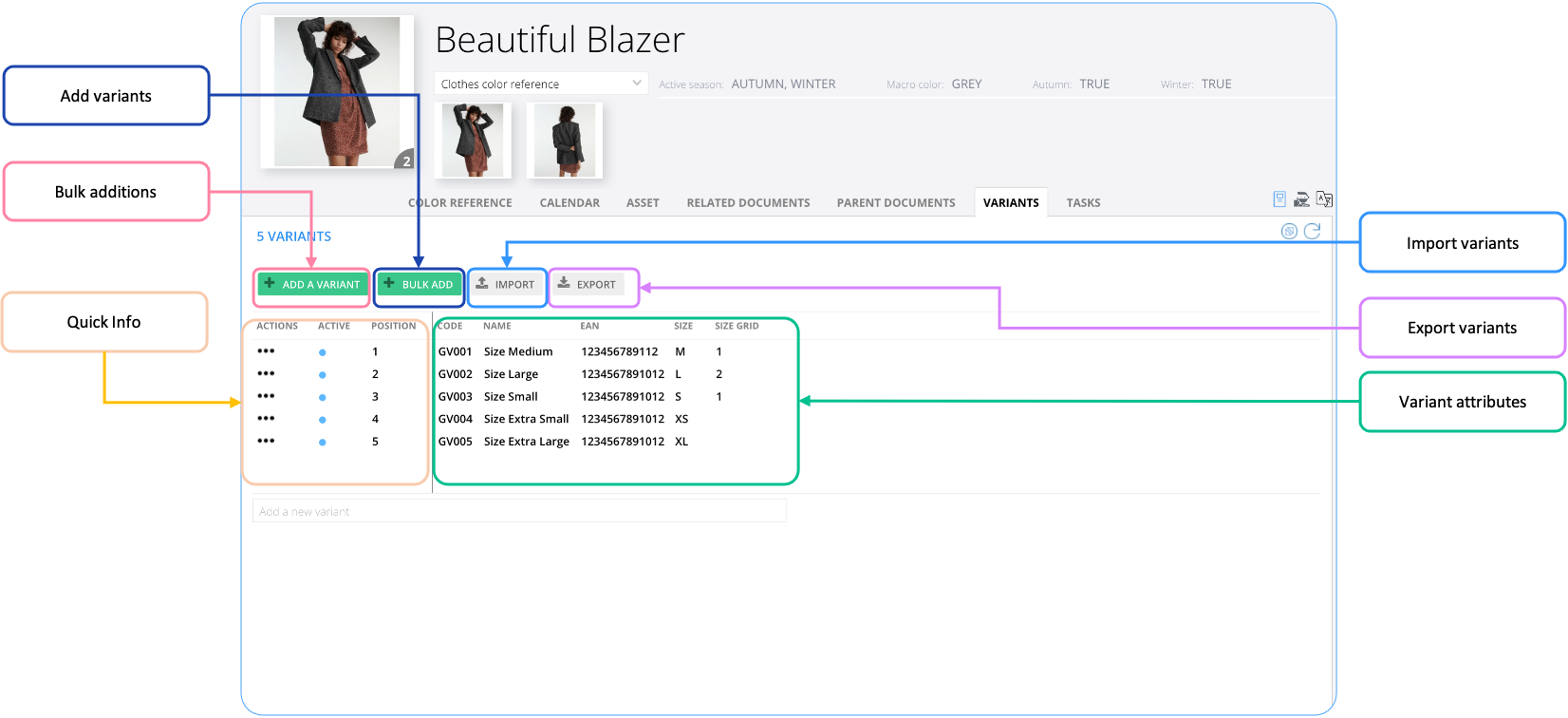Sort by the Code column header
1568x718 pixels.
pos(450,326)
